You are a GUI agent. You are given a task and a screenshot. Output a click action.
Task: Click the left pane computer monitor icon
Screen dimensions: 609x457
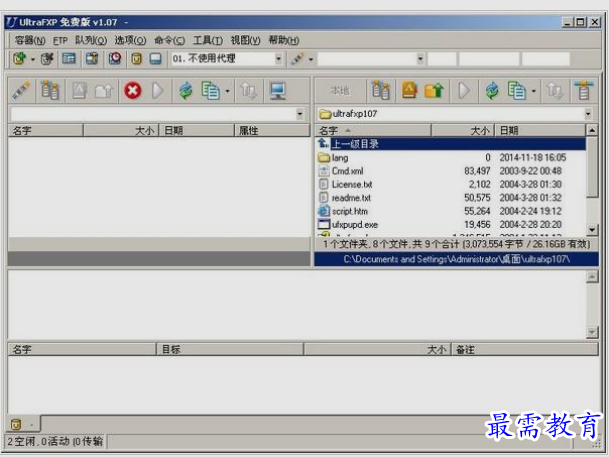tap(278, 91)
